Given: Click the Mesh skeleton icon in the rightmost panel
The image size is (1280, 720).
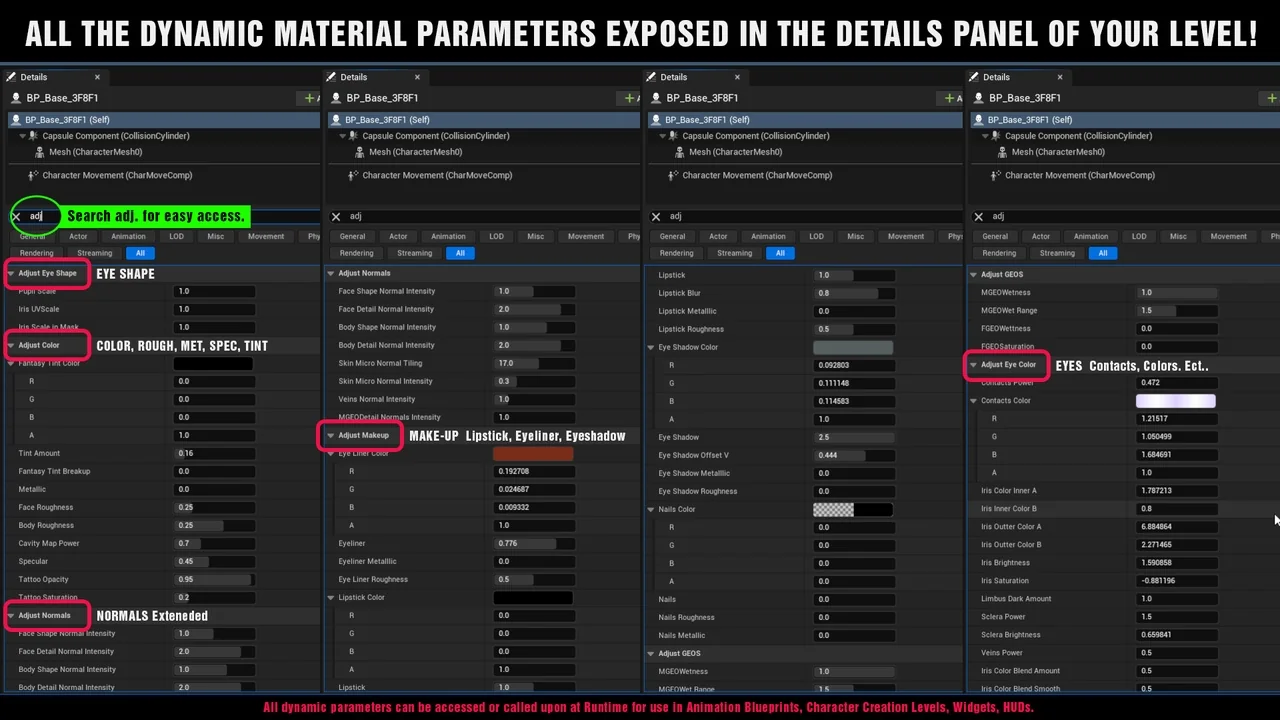Looking at the screenshot, I should [x=1003, y=152].
